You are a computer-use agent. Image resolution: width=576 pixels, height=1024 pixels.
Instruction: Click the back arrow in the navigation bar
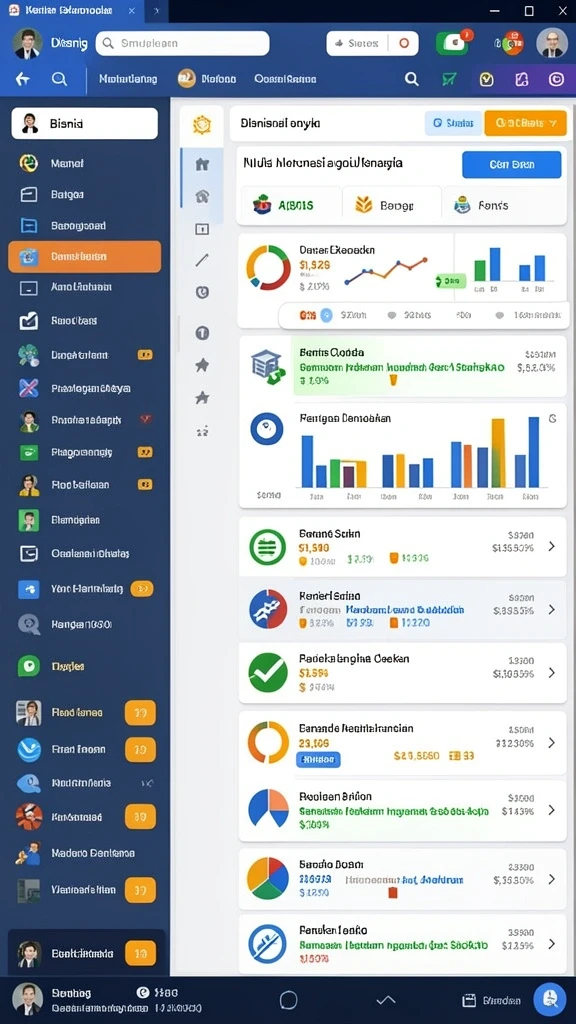point(23,79)
